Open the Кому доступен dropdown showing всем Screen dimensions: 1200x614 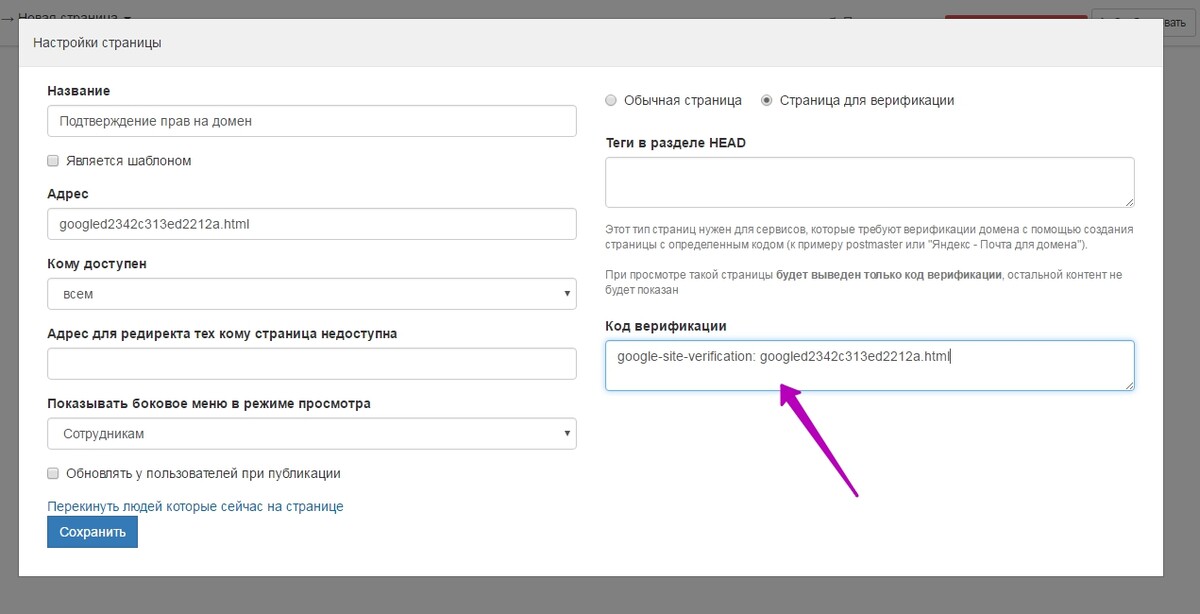click(x=312, y=294)
